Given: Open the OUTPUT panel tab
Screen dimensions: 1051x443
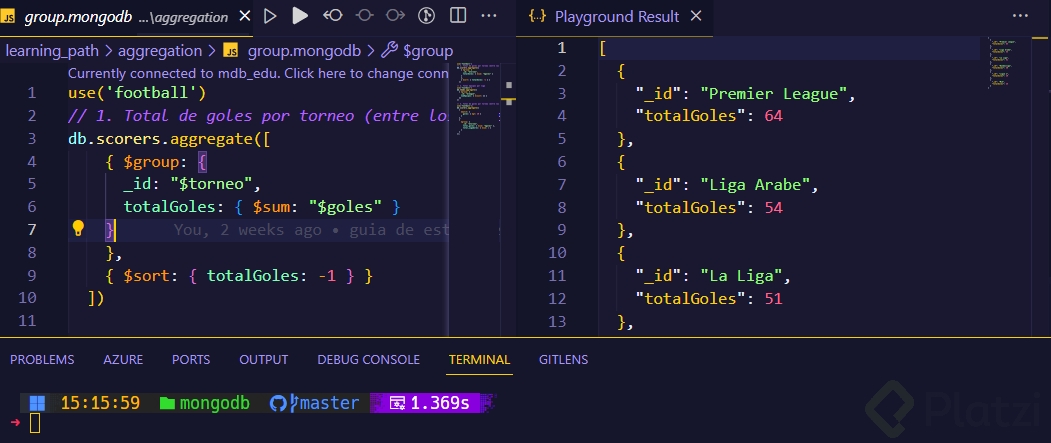Looking at the screenshot, I should point(263,360).
